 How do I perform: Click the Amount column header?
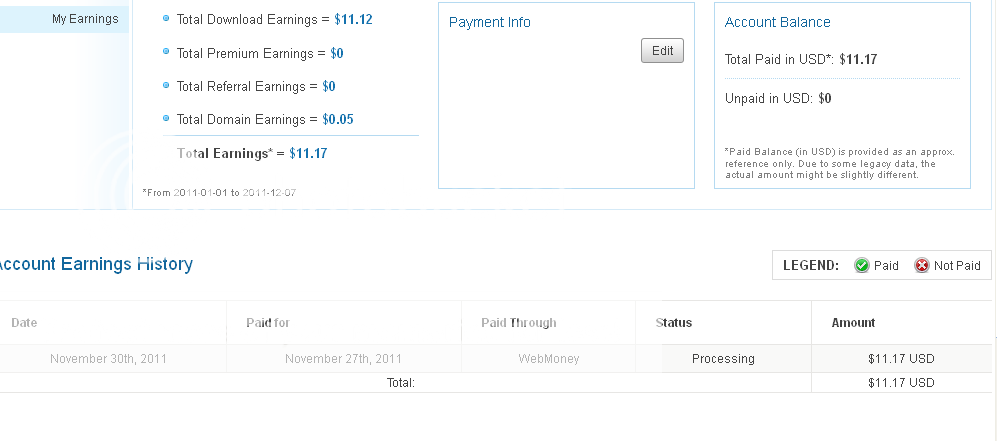853,323
